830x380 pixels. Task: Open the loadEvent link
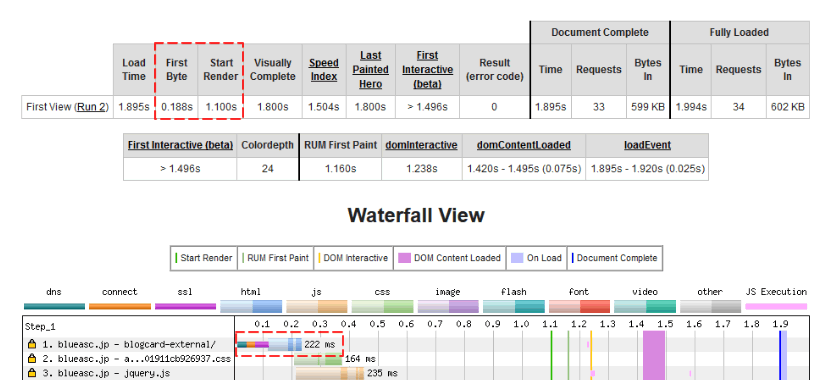coord(647,145)
